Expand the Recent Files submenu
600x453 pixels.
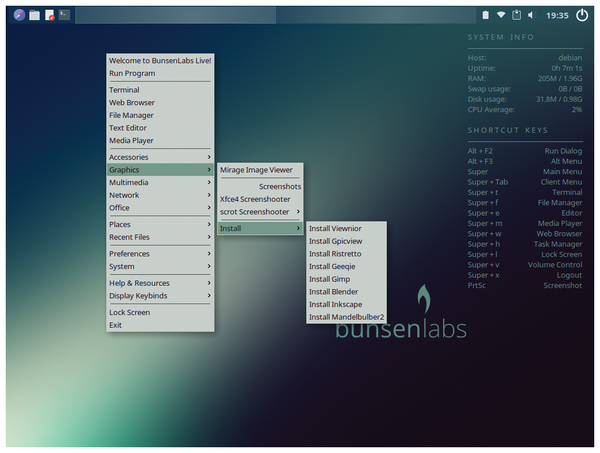(x=160, y=237)
